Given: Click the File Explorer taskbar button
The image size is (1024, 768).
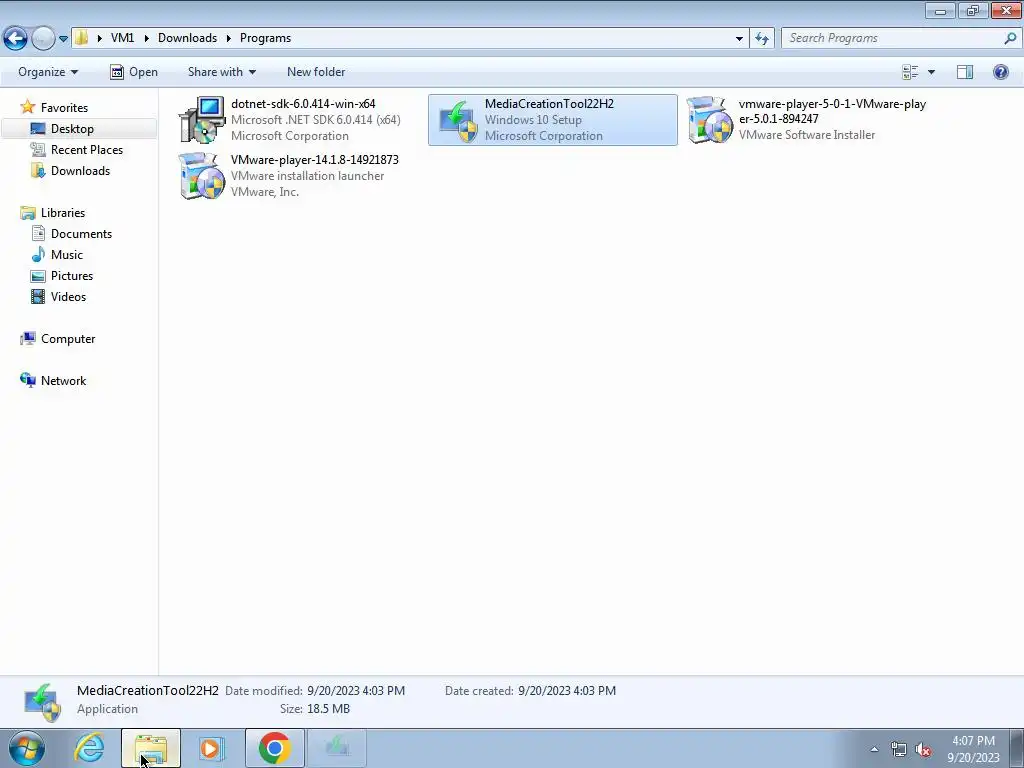Looking at the screenshot, I should (151, 748).
